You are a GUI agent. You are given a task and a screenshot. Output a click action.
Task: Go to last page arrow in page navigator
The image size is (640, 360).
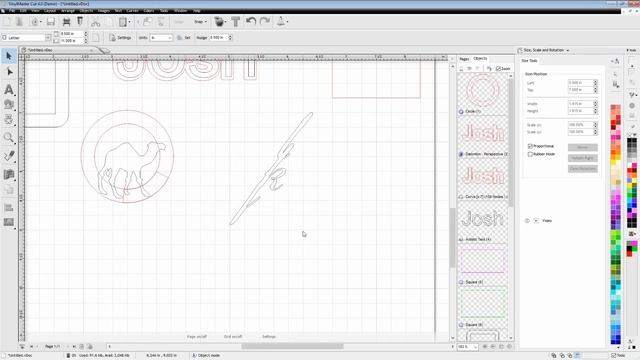coord(74,347)
